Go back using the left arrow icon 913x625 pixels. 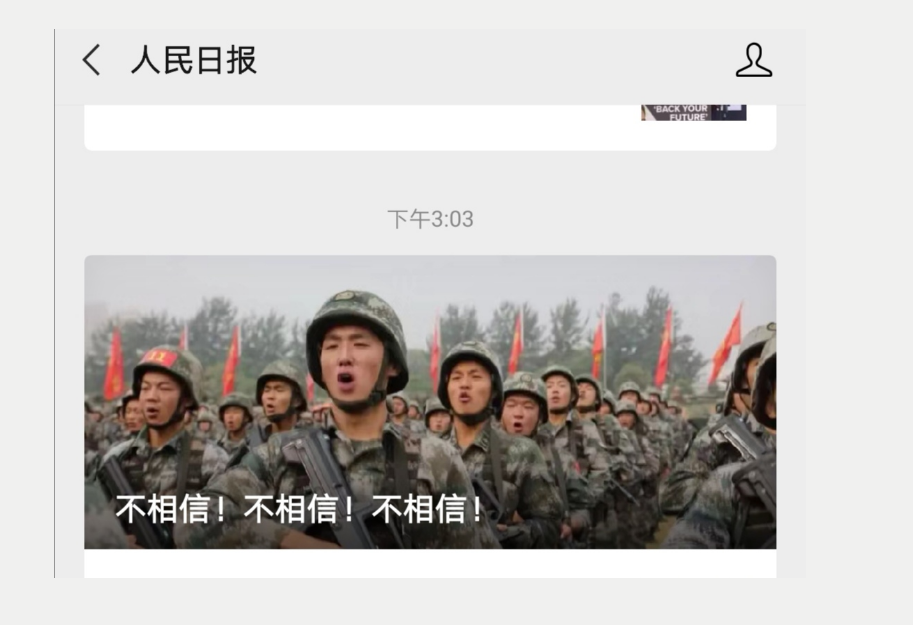(91, 59)
